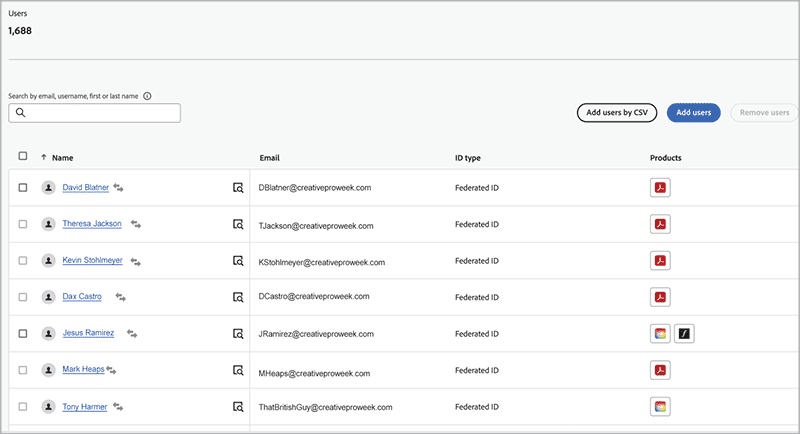This screenshot has height=434, width=800.
Task: Select the checkbox for David Blatner
Action: click(23, 188)
